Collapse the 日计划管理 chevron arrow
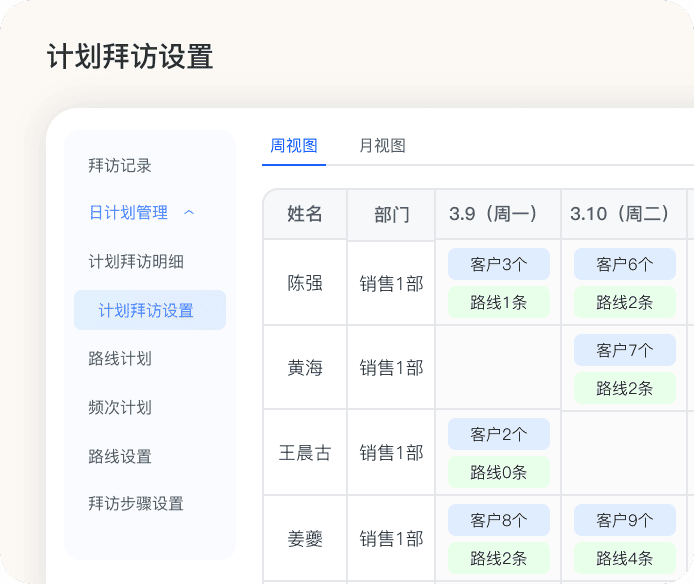Image resolution: width=694 pixels, height=584 pixels. [189, 213]
